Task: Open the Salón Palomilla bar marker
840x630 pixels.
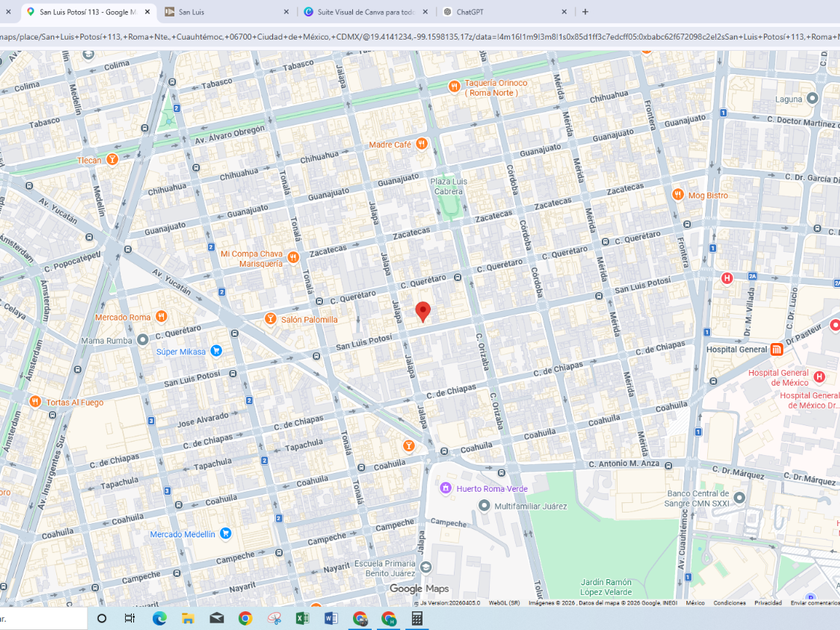Action: pyautogui.click(x=271, y=319)
